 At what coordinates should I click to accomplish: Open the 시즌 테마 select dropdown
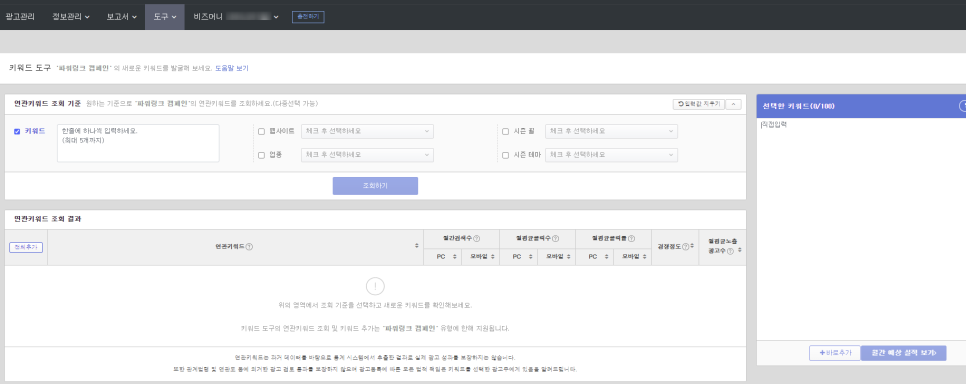point(611,155)
